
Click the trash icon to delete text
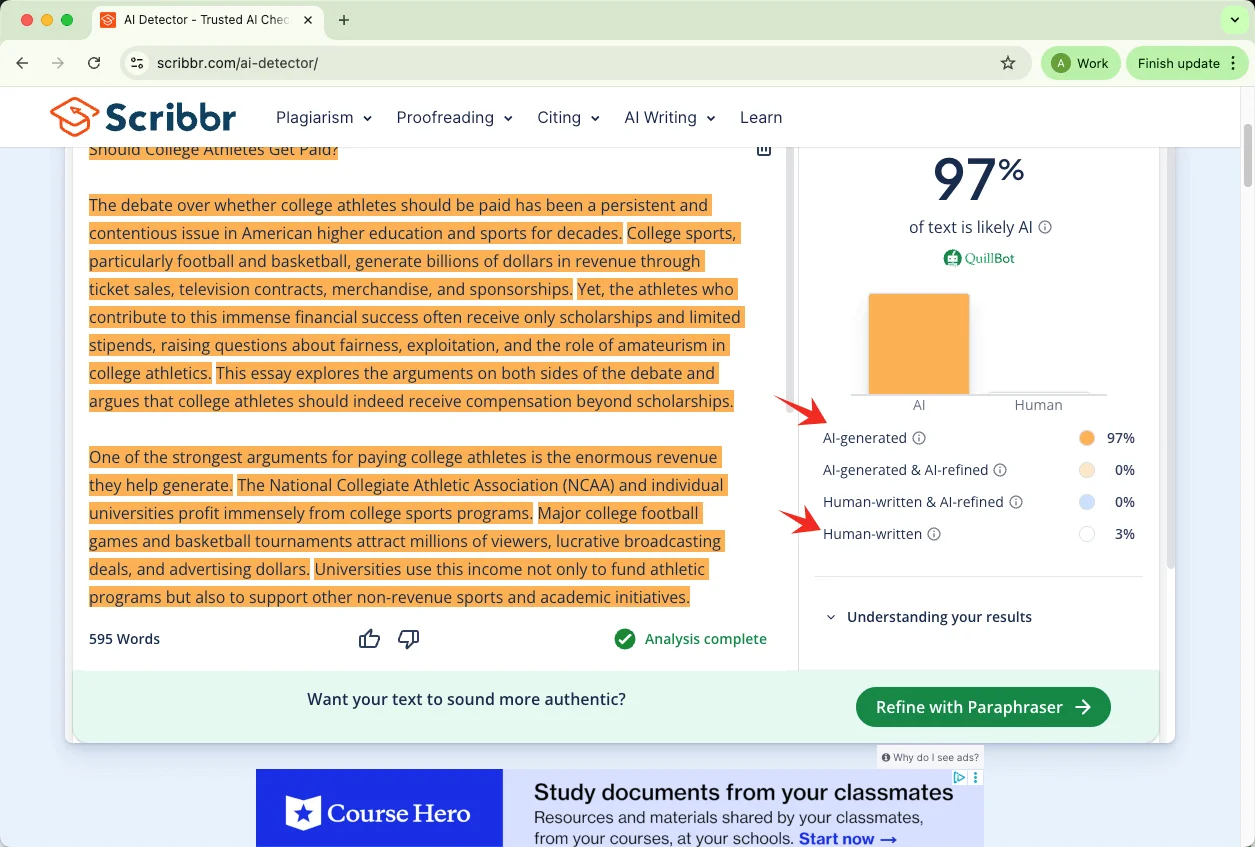(763, 150)
